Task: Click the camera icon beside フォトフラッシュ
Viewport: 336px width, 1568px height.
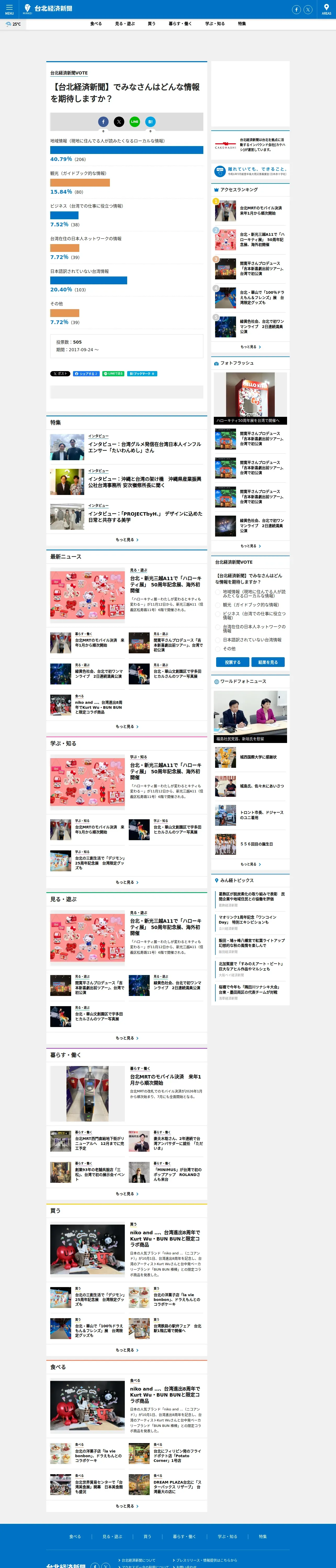Action: tap(216, 364)
